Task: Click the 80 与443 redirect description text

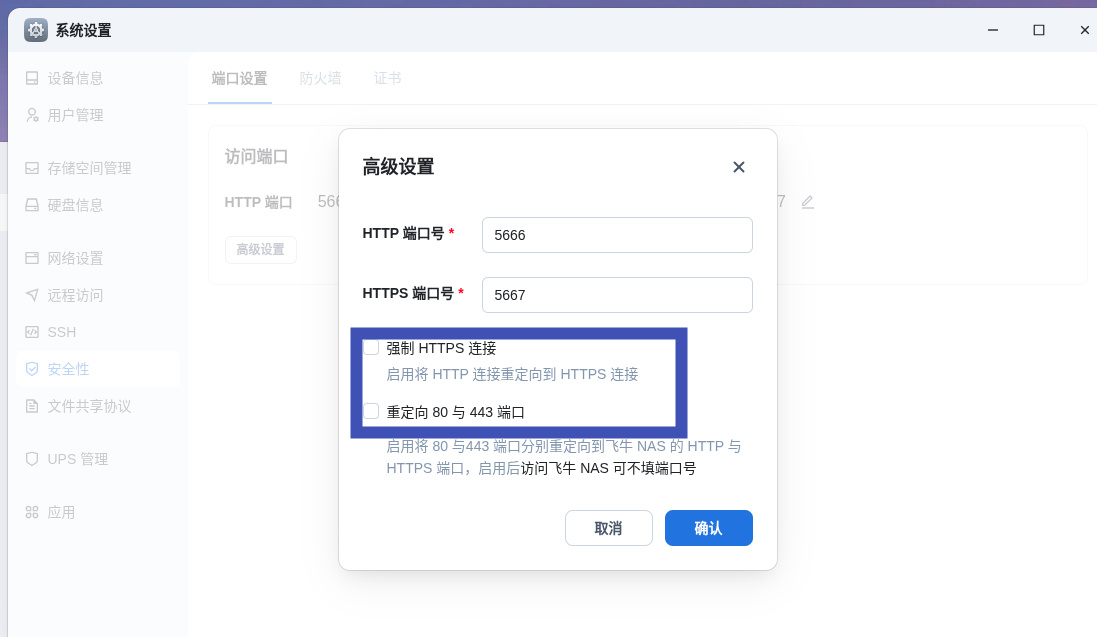Action: coord(564,457)
